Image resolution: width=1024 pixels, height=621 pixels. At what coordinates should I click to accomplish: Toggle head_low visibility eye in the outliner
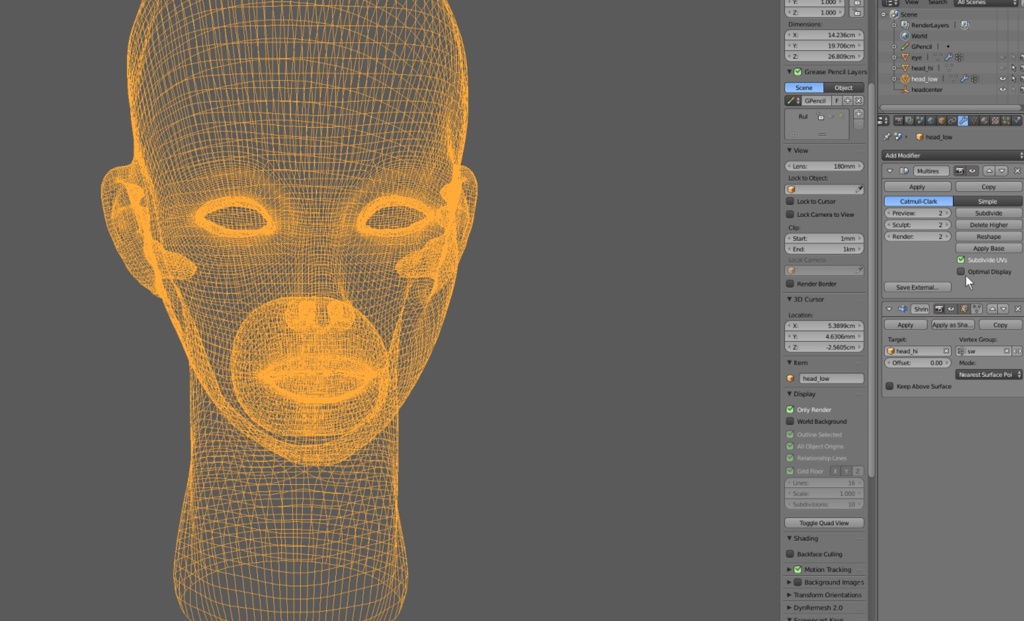click(x=1003, y=79)
